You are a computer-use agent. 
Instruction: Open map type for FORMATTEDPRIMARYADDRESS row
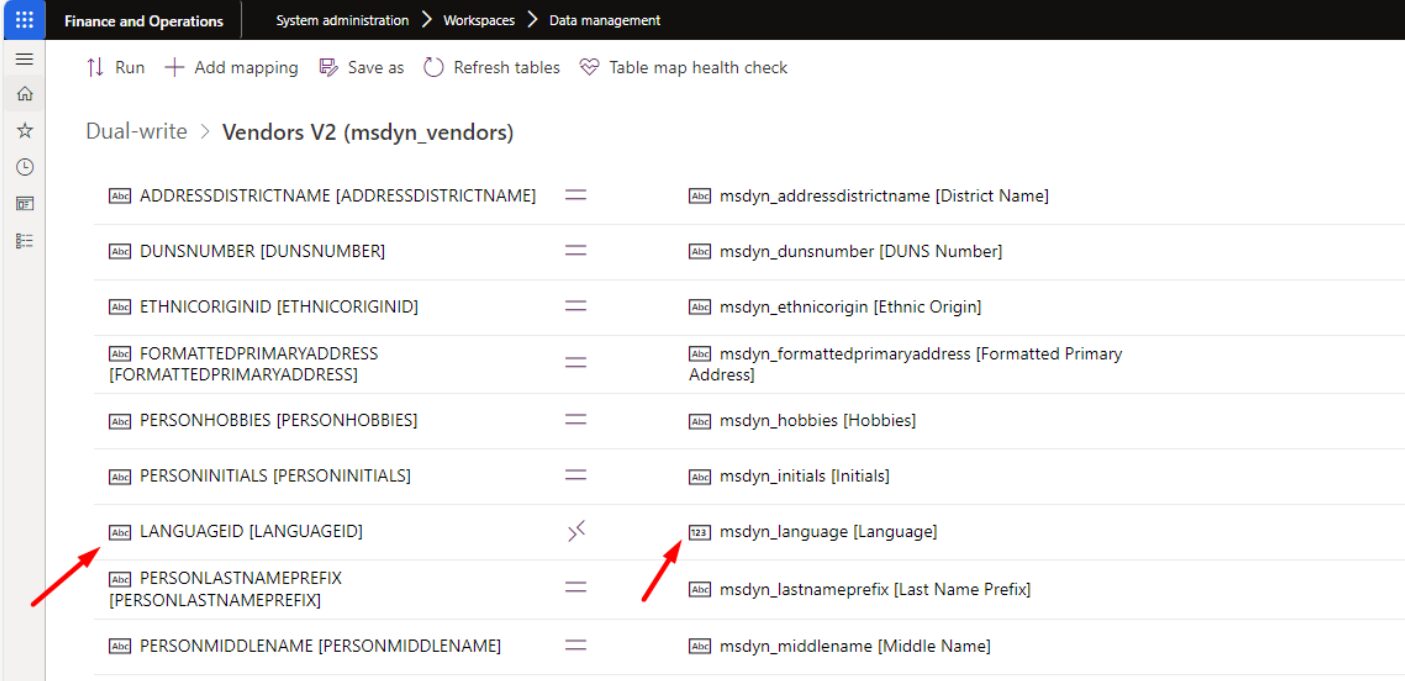(x=575, y=364)
